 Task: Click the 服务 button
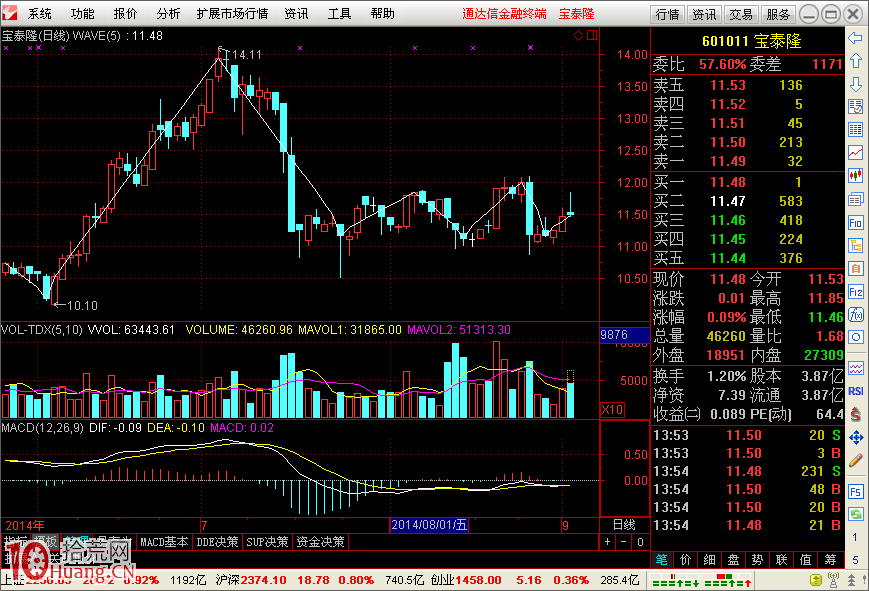[x=778, y=14]
